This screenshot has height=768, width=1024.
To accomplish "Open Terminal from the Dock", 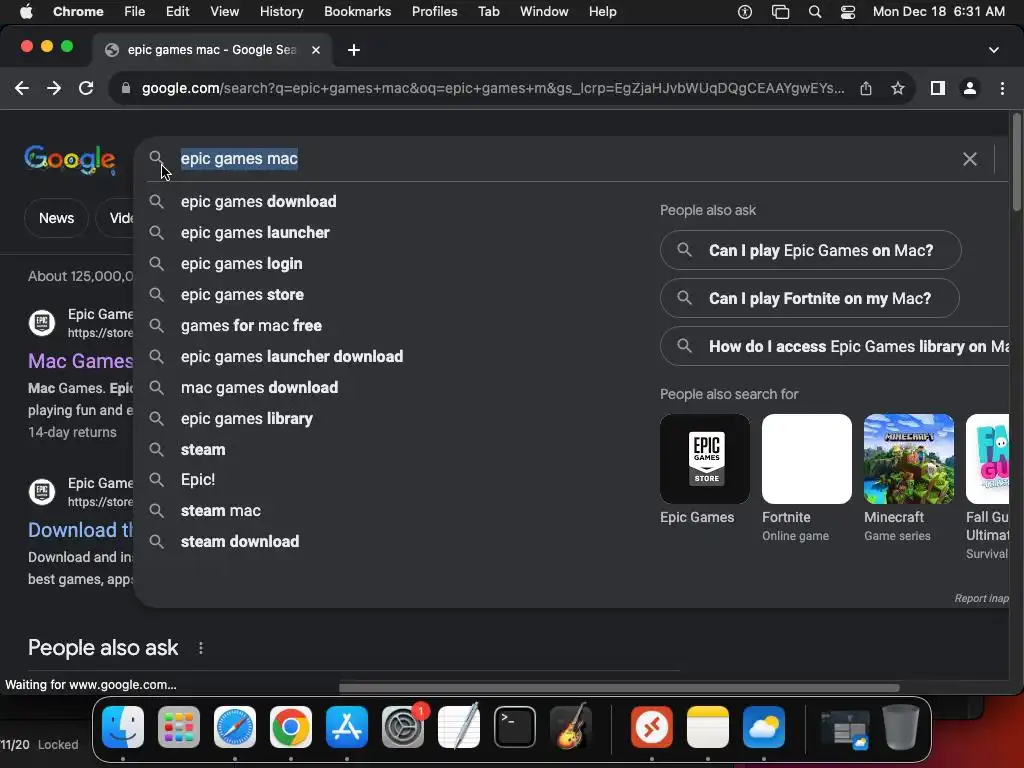I will [515, 727].
